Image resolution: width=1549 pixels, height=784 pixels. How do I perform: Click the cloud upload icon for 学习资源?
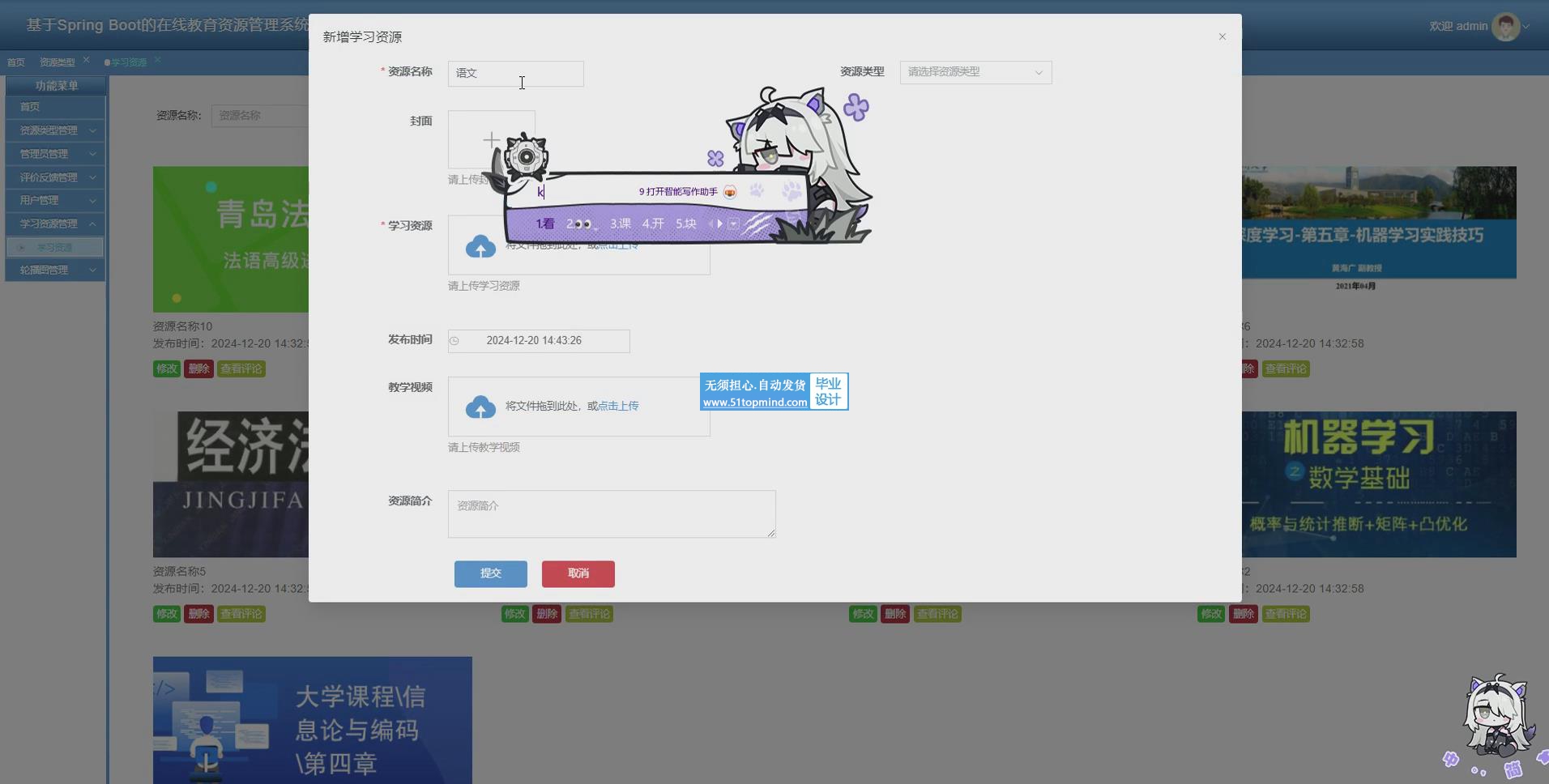(x=480, y=247)
